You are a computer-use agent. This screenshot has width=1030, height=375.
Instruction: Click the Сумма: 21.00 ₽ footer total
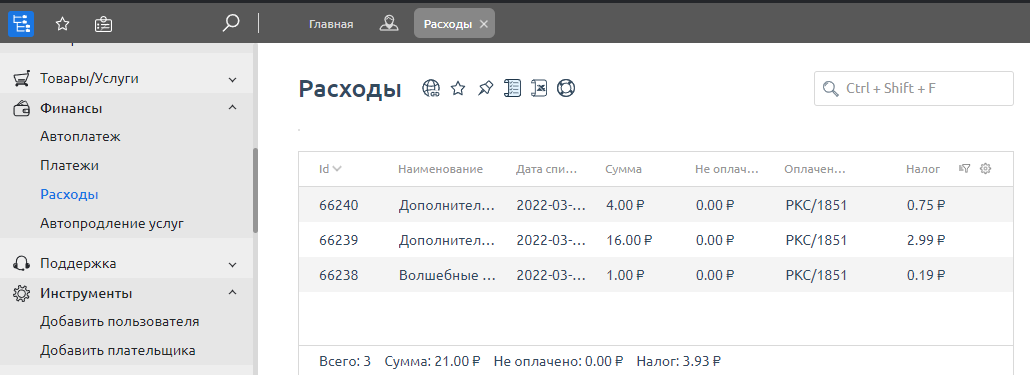[x=433, y=361]
